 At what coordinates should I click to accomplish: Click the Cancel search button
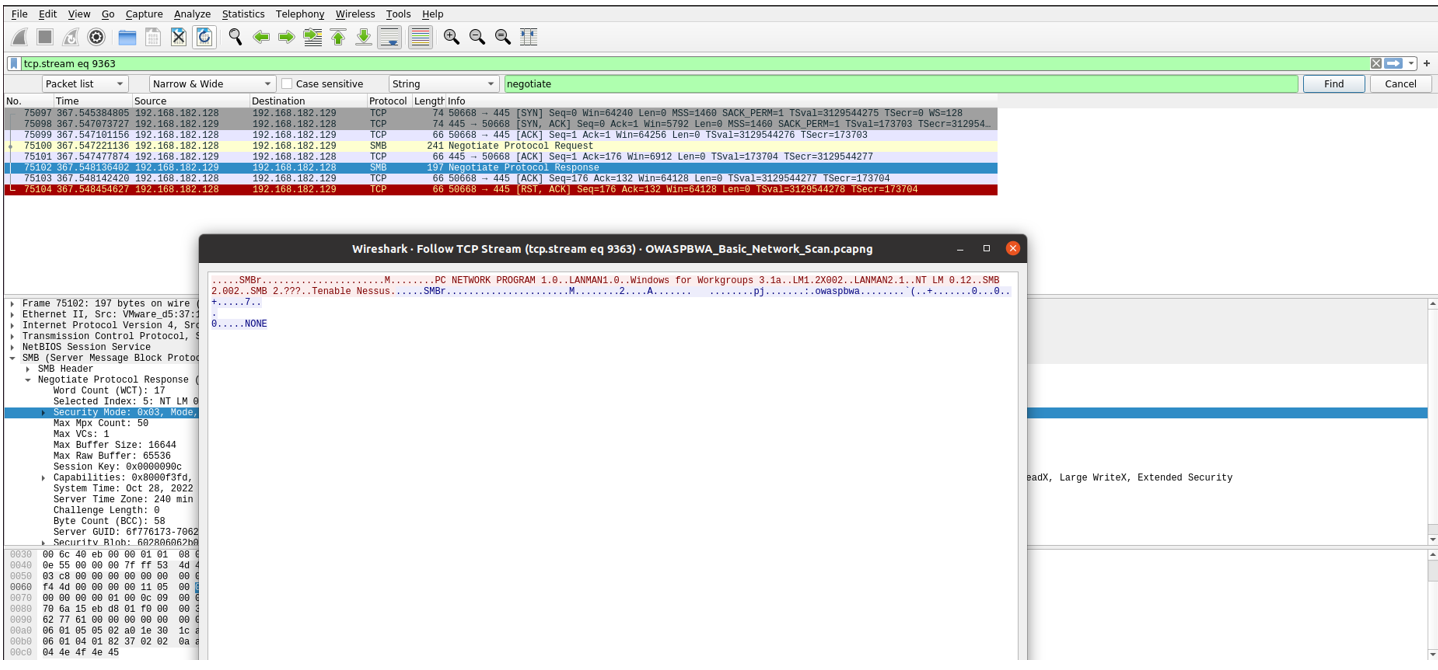point(1400,84)
